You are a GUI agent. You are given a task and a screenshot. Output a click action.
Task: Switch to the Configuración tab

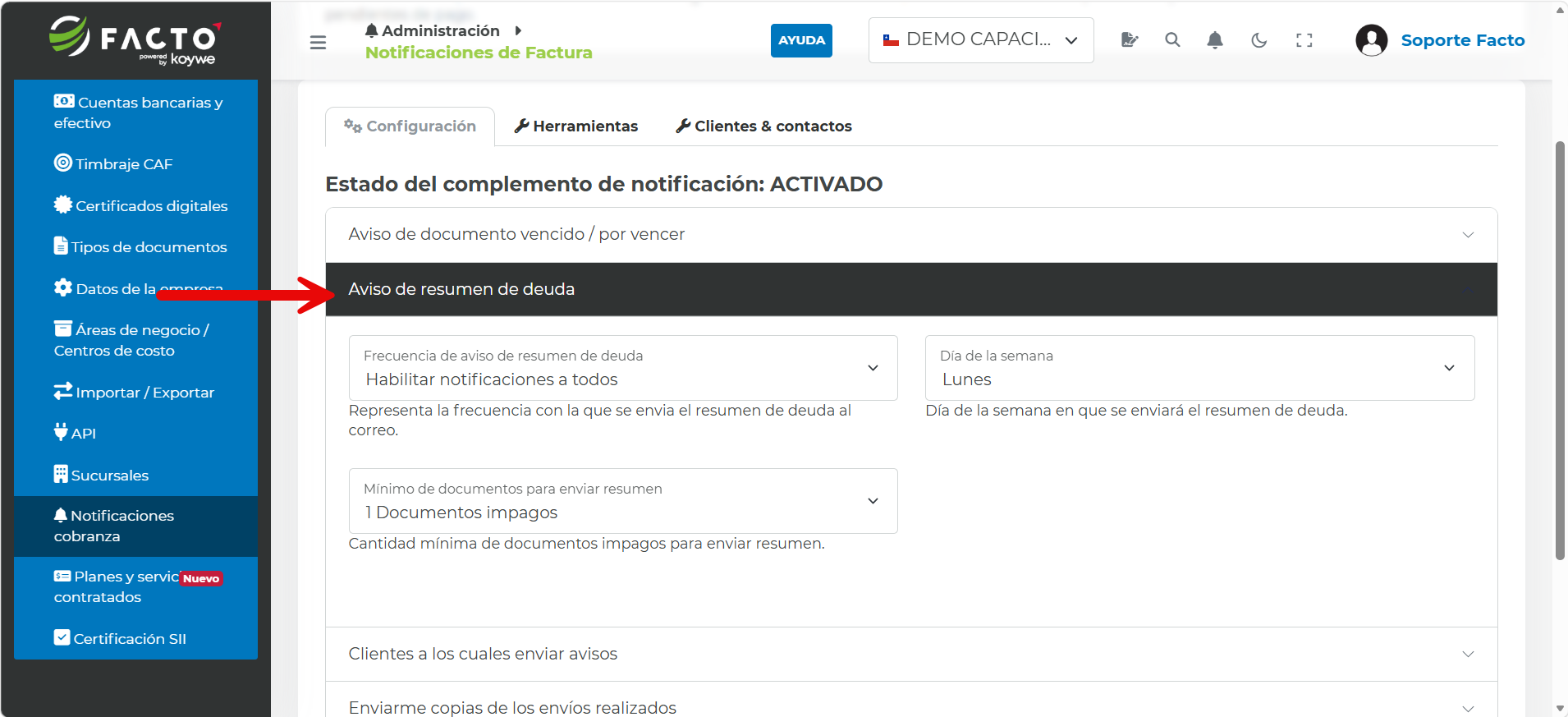point(410,126)
